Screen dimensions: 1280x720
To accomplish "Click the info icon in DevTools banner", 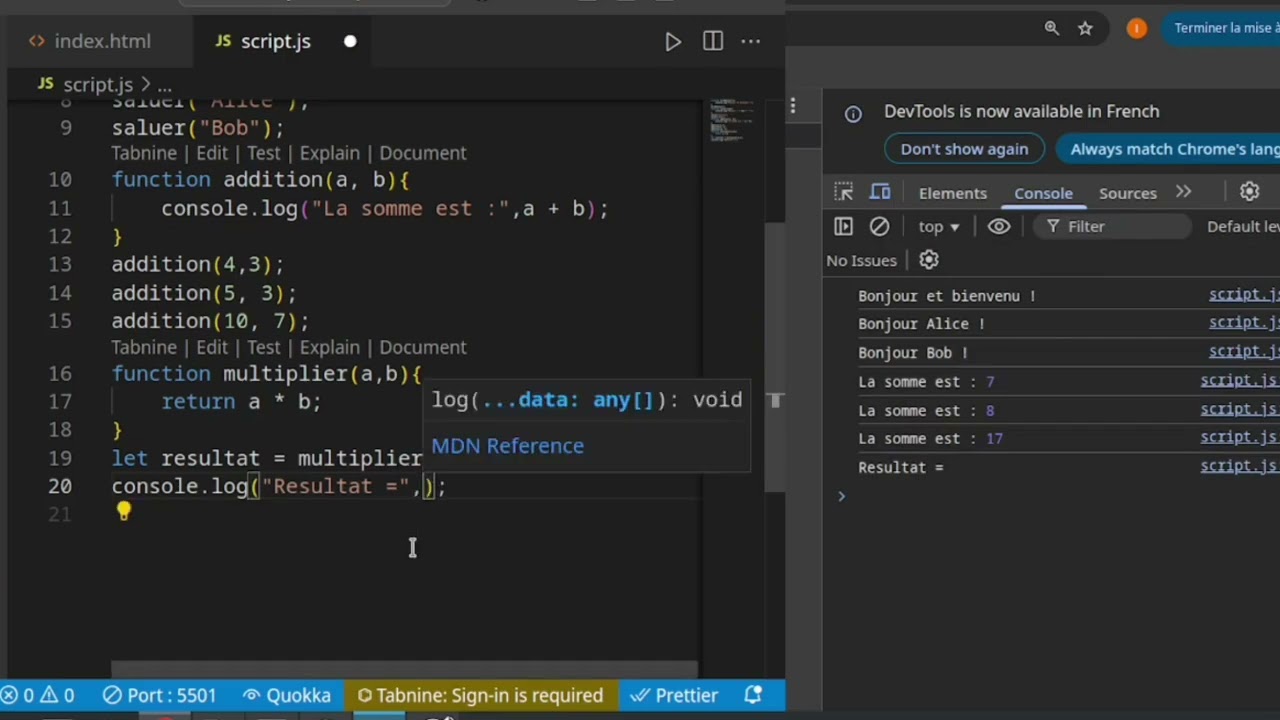I will tap(853, 114).
